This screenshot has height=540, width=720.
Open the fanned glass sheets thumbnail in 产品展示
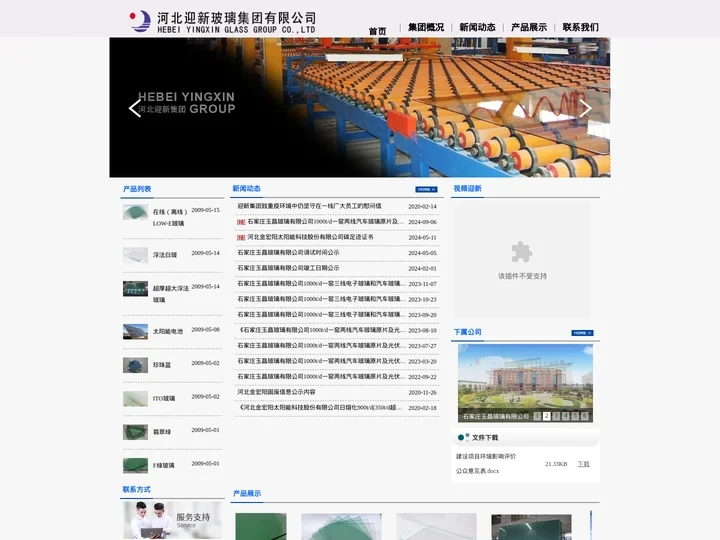click(341, 526)
